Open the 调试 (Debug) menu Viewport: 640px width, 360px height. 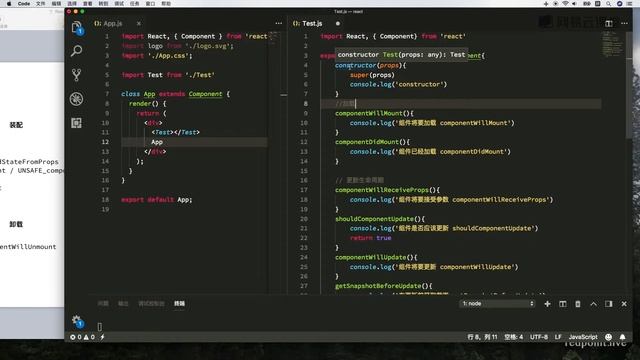tap(119, 3)
